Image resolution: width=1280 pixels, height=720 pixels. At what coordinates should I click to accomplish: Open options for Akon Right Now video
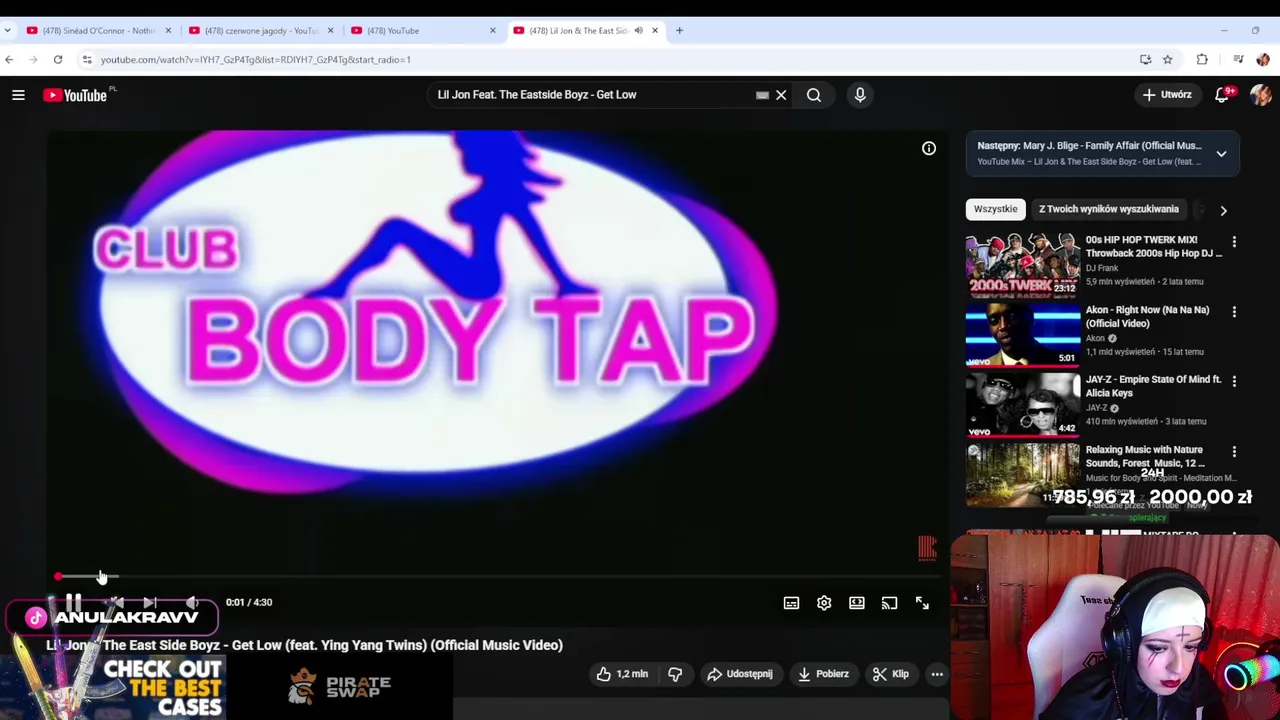tap(1234, 312)
